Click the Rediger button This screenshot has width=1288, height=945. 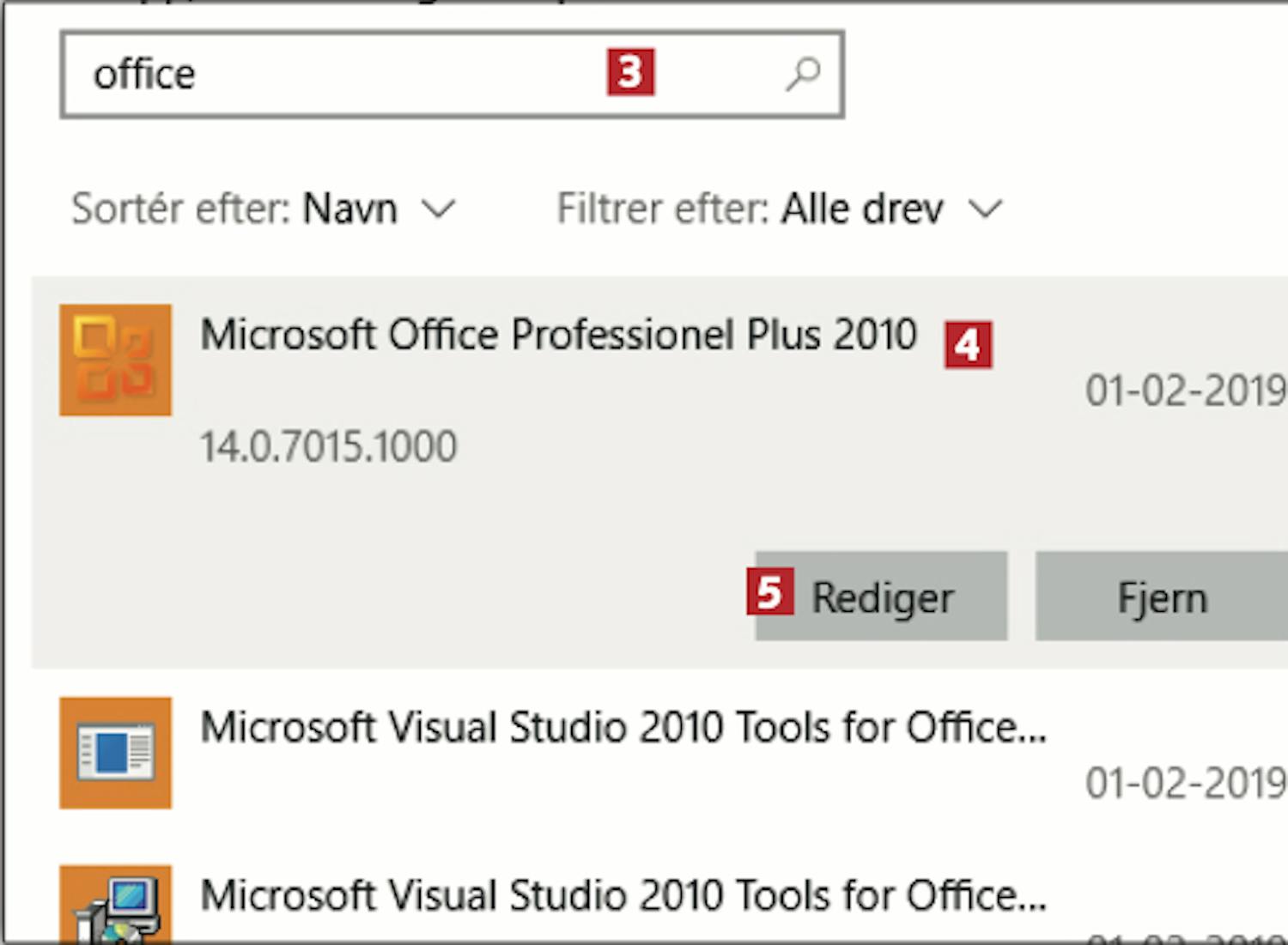(x=881, y=596)
